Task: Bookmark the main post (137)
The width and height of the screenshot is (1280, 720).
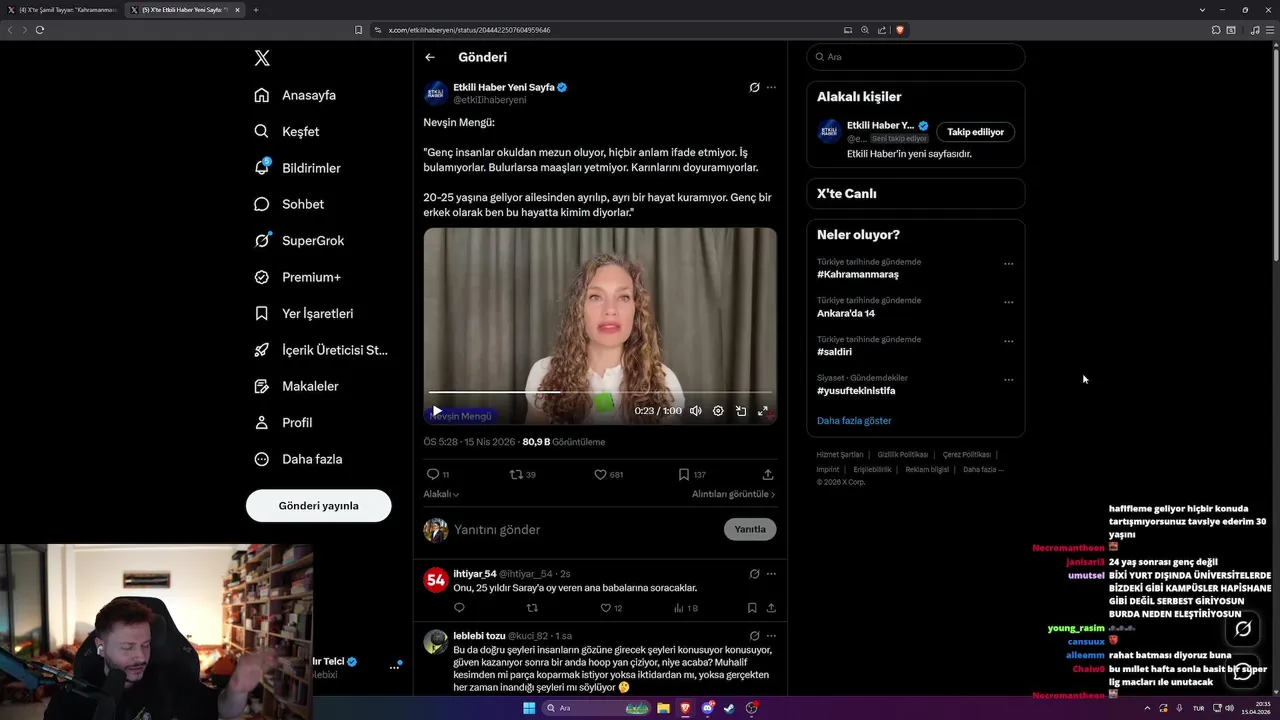Action: click(692, 474)
